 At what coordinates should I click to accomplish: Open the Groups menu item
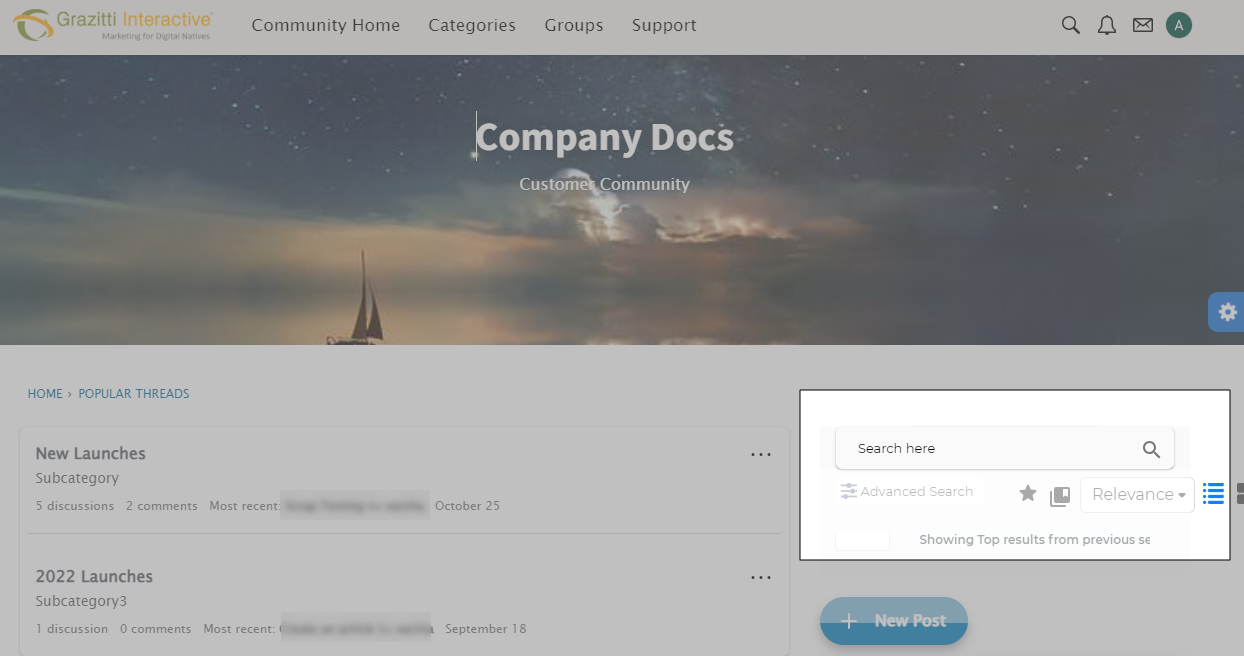coord(573,25)
